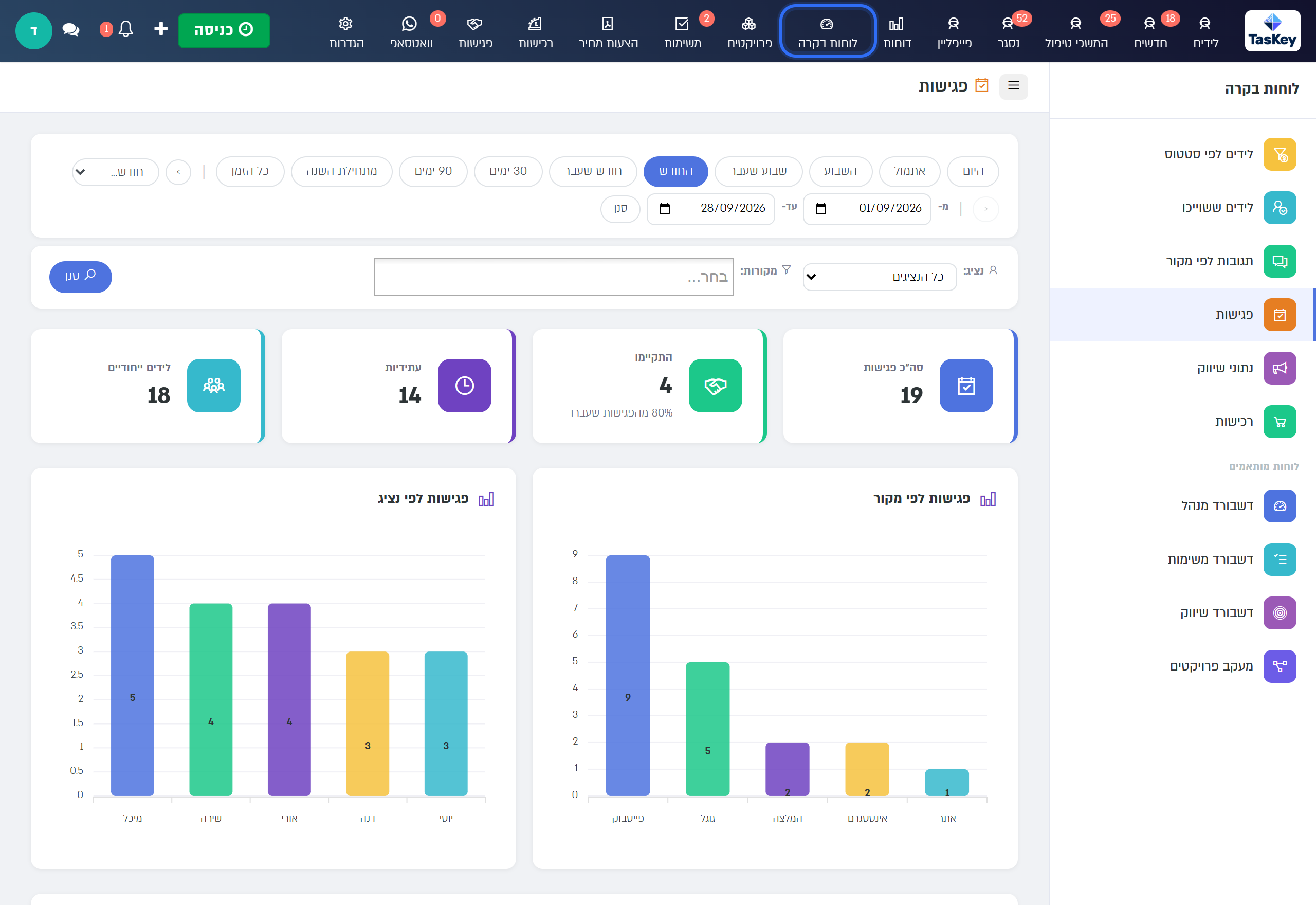
Task: Open the user avatar circle ד
Action: (34, 30)
